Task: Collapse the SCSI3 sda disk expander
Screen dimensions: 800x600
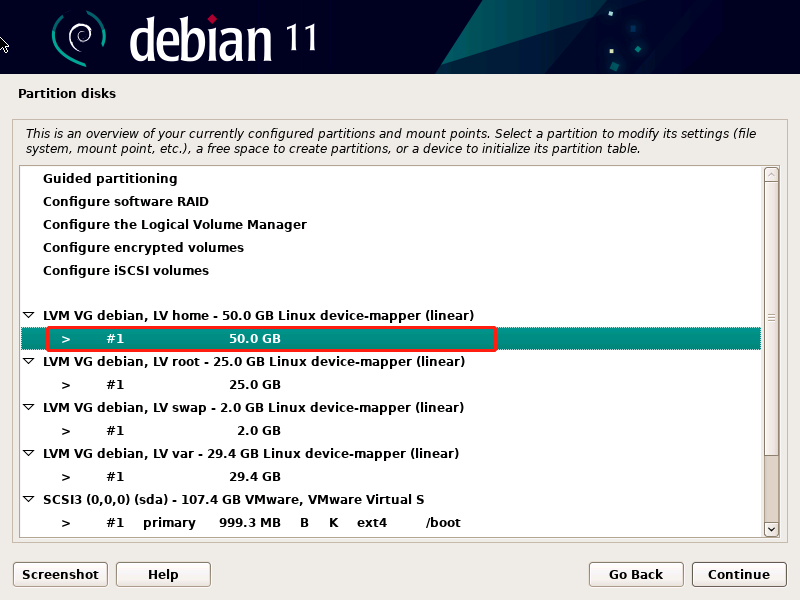Action: pyautogui.click(x=29, y=499)
